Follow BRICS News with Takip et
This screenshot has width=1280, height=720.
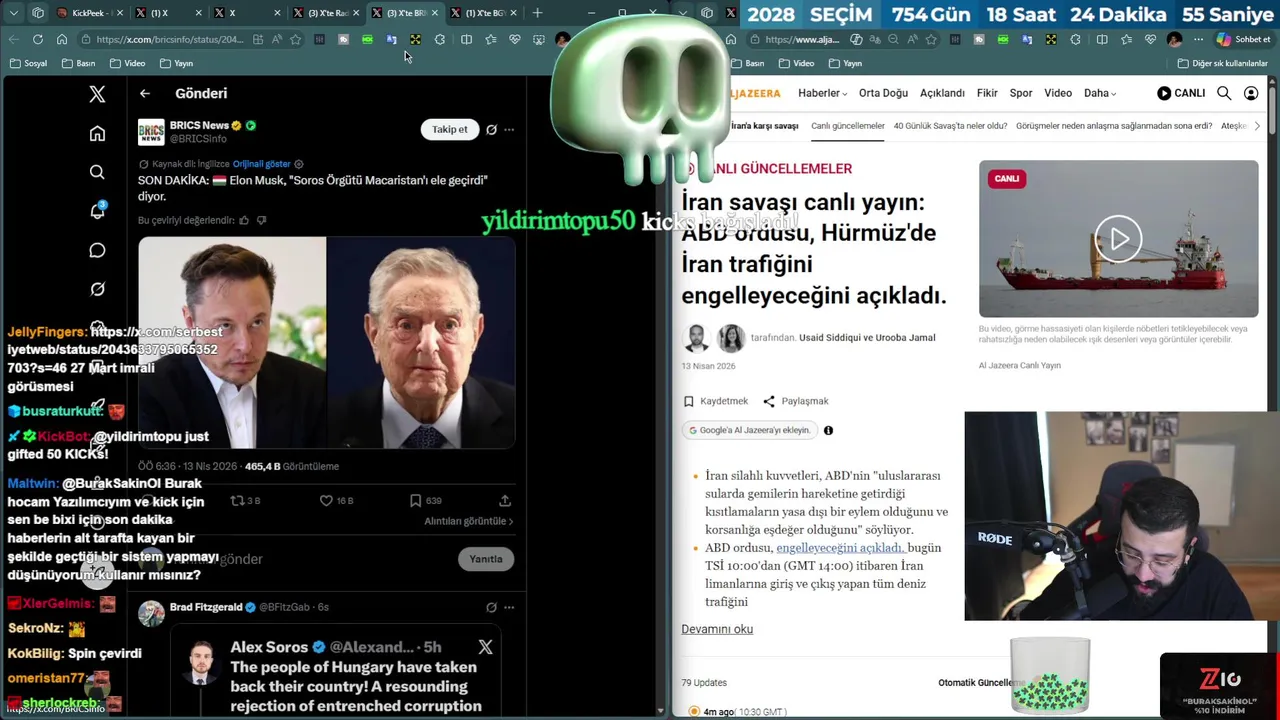pos(449,129)
